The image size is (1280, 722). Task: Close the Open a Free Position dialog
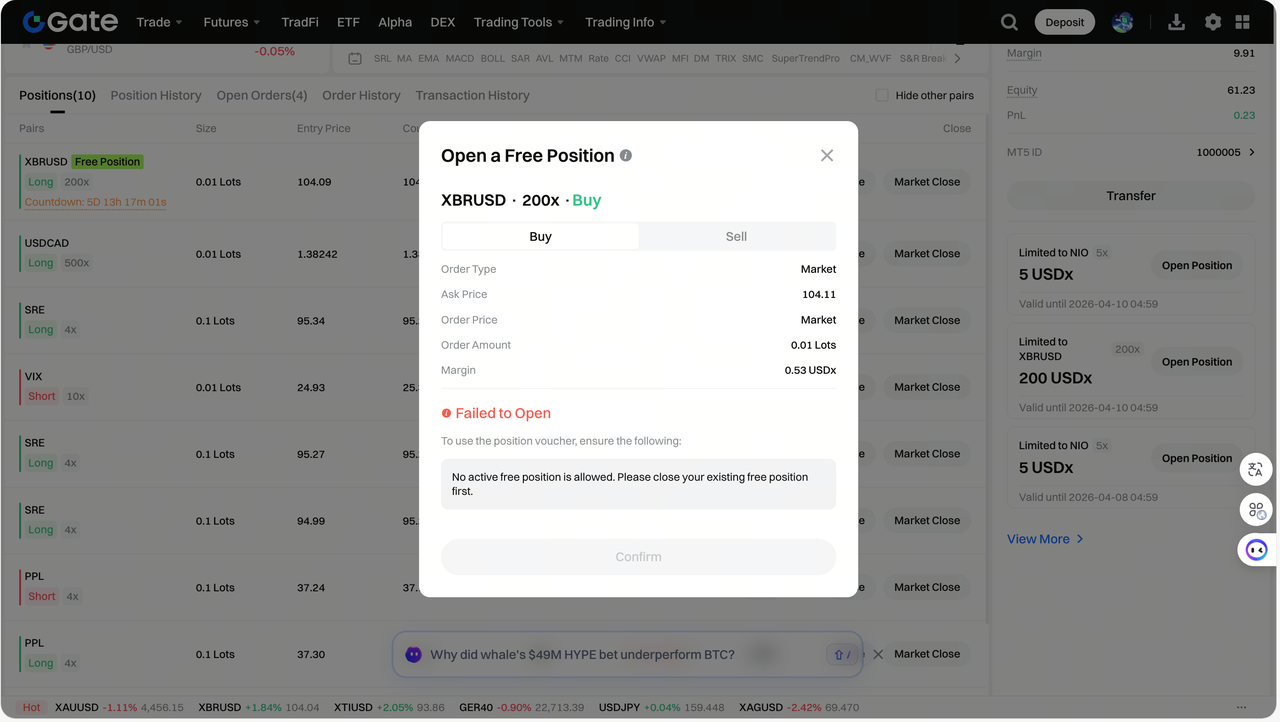tap(827, 155)
